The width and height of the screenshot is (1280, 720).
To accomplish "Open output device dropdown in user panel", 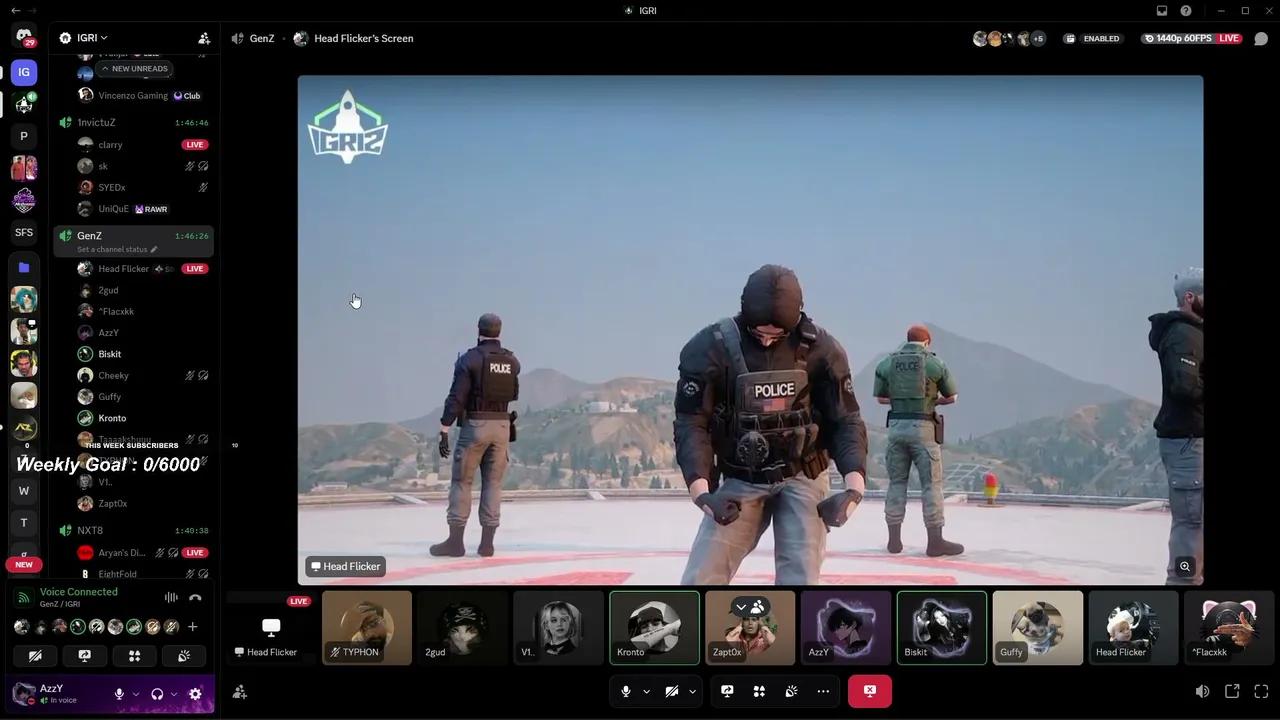I will tap(174, 694).
